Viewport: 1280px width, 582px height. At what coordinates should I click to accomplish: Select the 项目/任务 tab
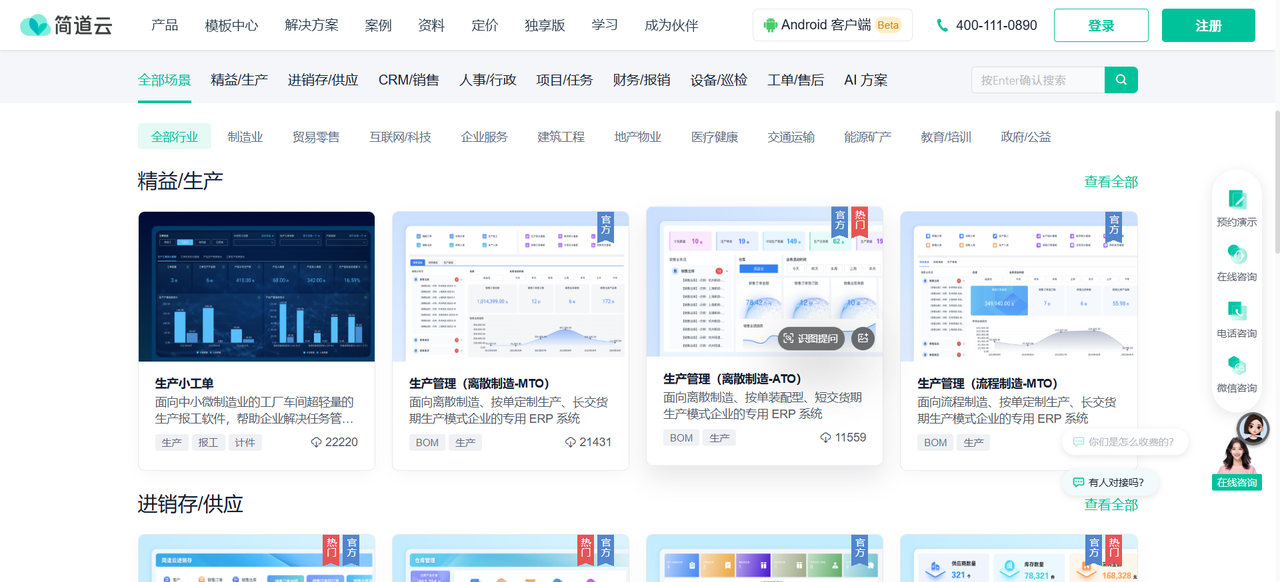[x=564, y=80]
